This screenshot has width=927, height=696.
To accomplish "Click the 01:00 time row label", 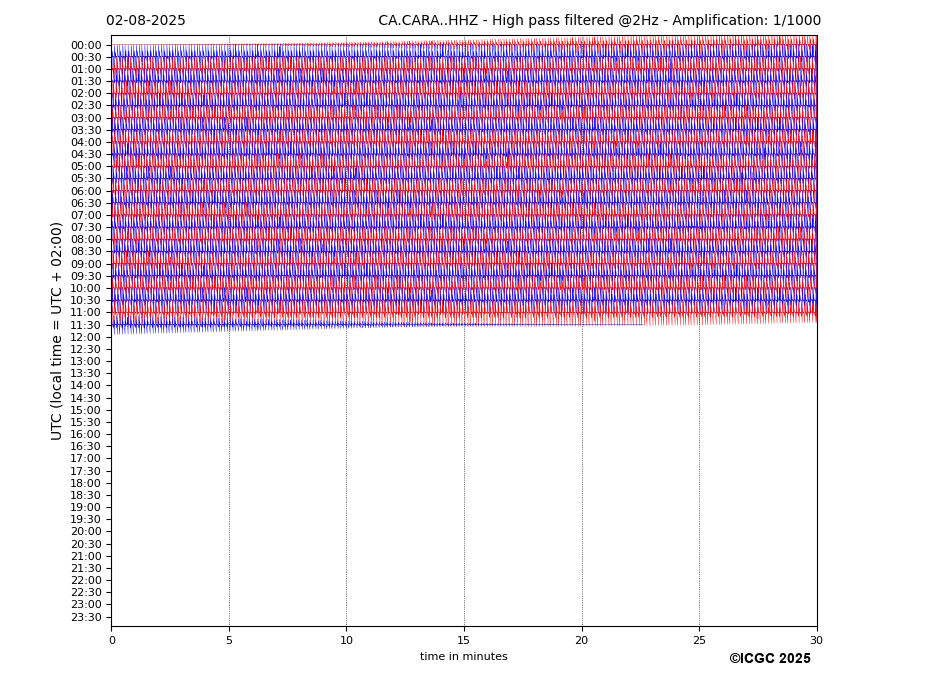I will click(x=86, y=70).
